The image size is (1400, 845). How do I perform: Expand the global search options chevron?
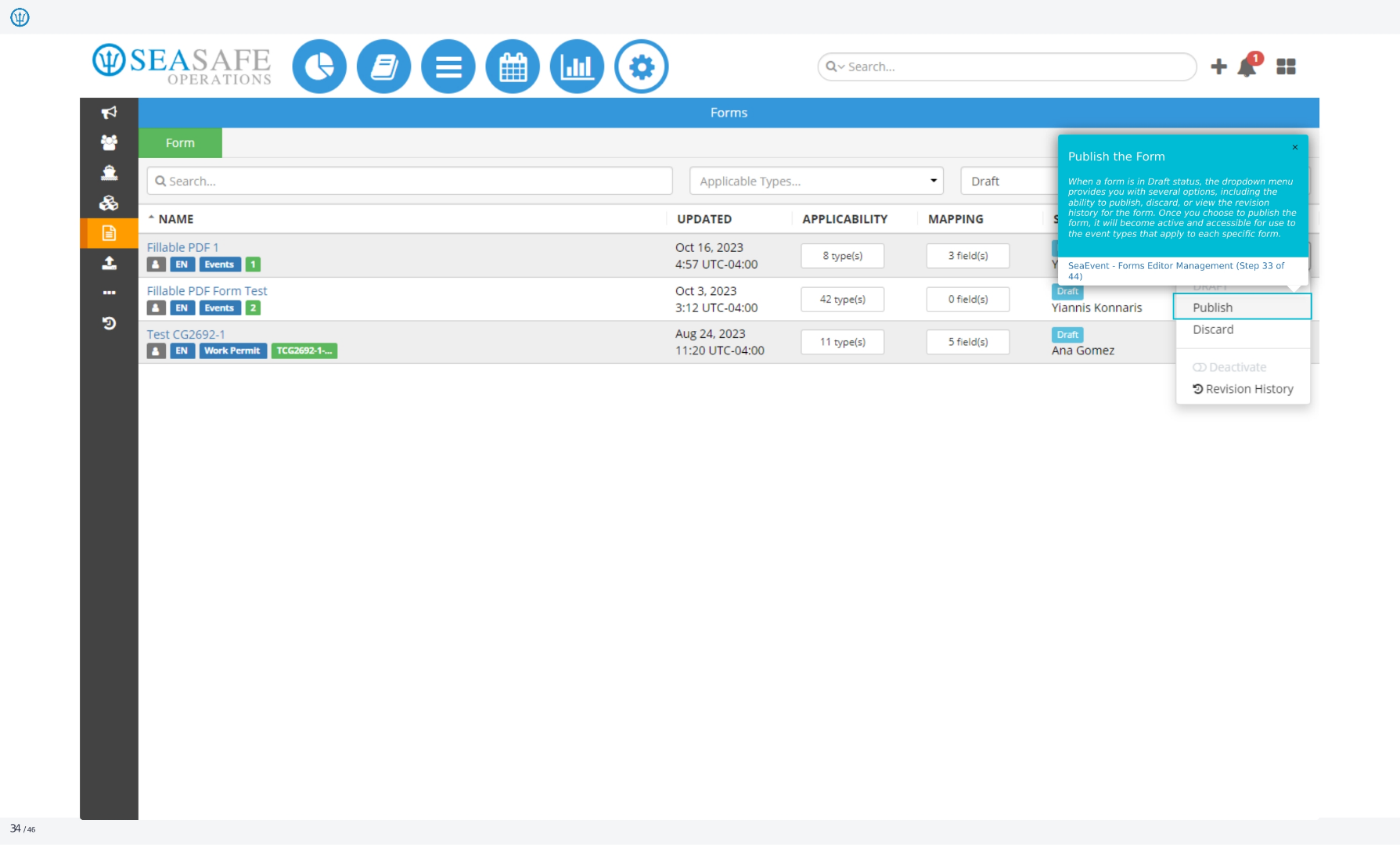[841, 67]
